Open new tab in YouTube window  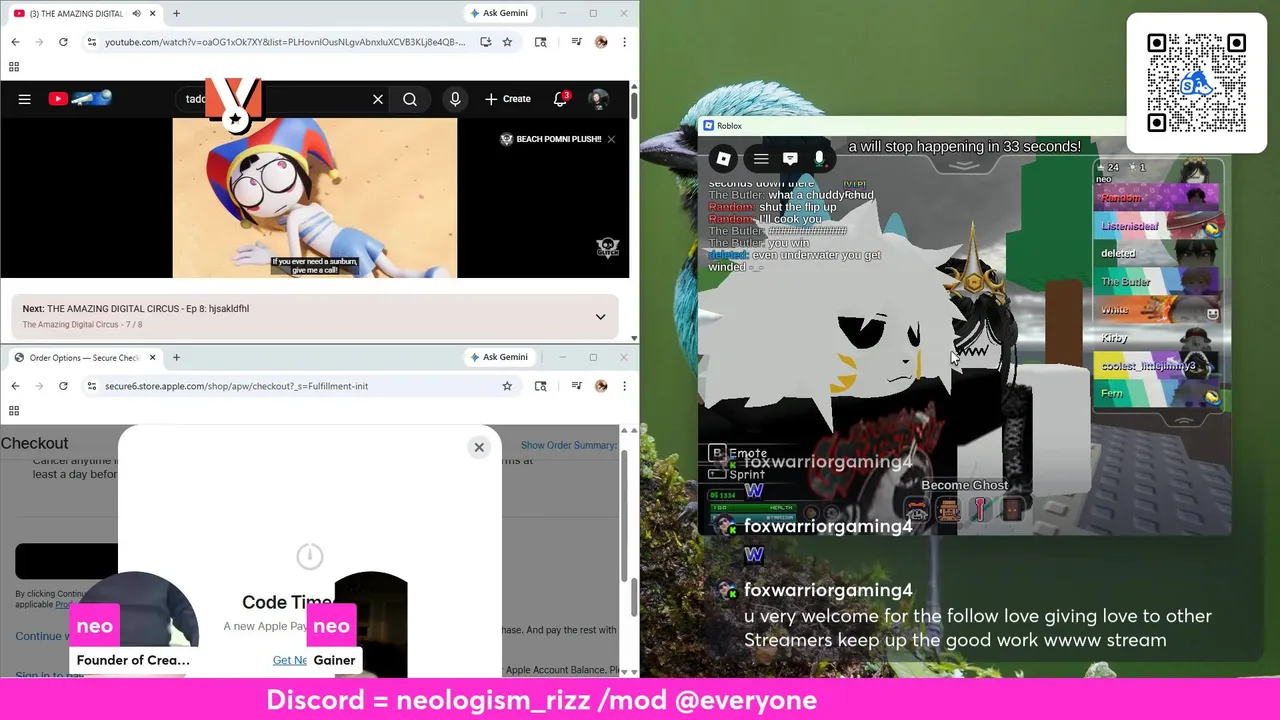pos(176,13)
